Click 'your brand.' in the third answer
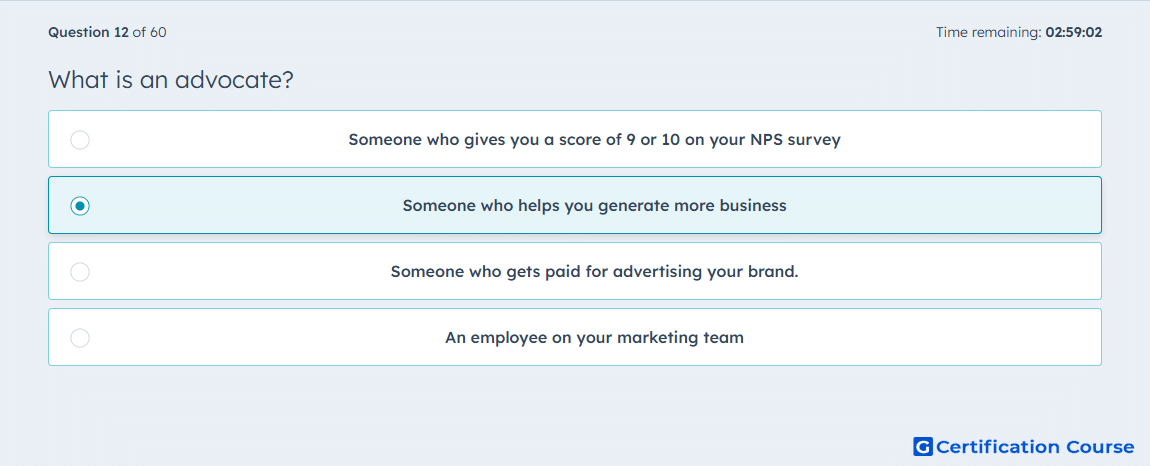The image size is (1150, 466). pyautogui.click(x=753, y=272)
